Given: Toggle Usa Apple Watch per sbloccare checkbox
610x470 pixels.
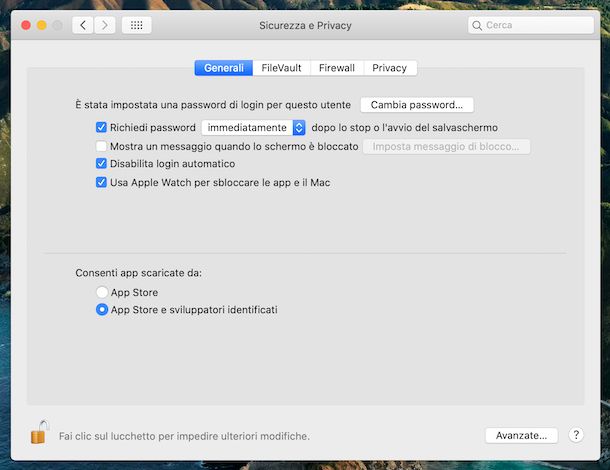Looking at the screenshot, I should tap(101, 182).
